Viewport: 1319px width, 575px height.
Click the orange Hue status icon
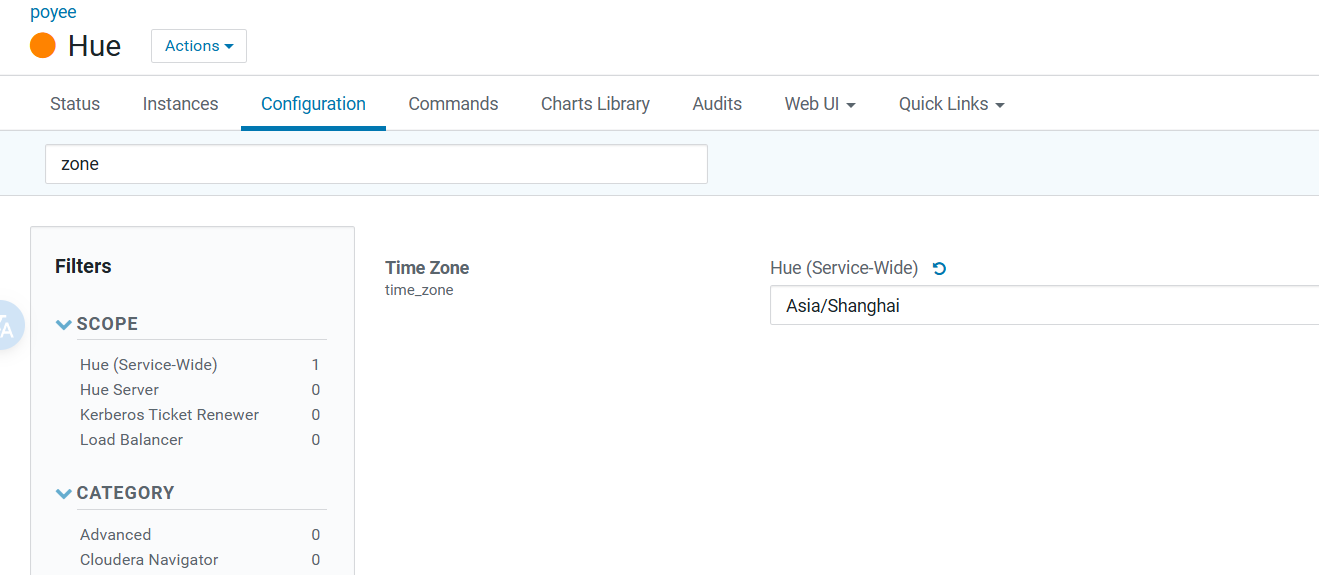click(43, 46)
